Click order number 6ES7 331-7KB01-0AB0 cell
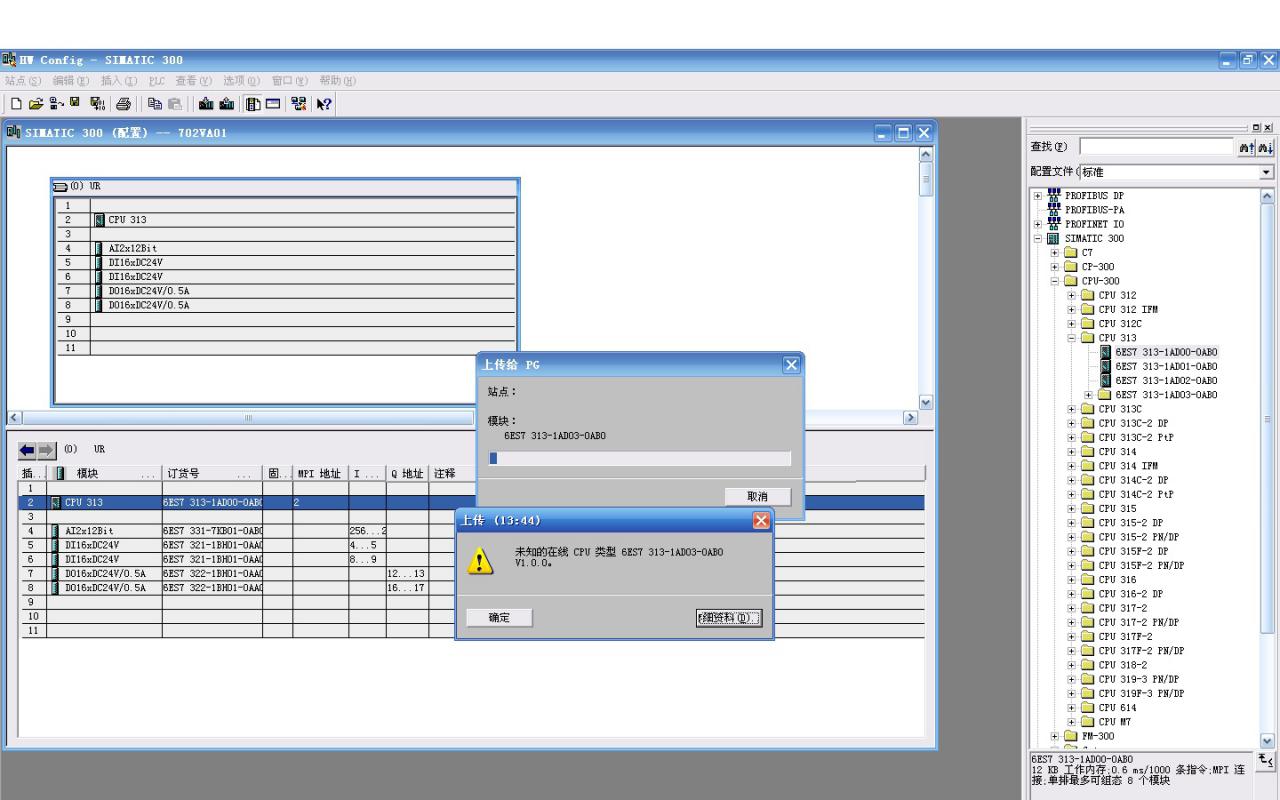 click(212, 530)
